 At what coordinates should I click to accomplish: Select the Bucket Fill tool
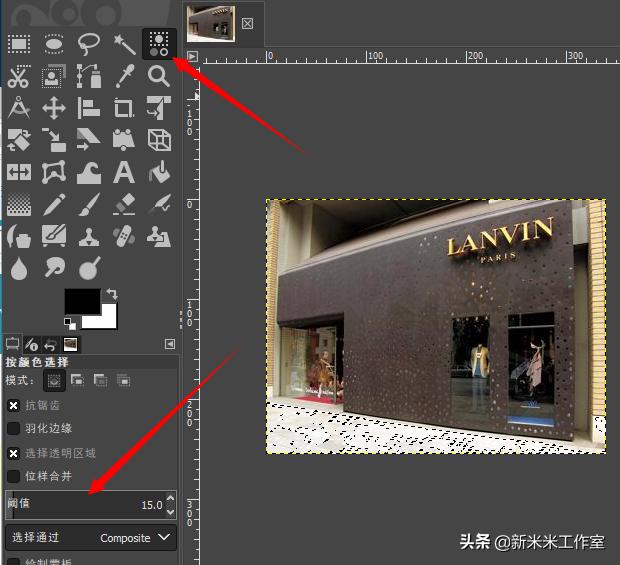click(x=159, y=172)
